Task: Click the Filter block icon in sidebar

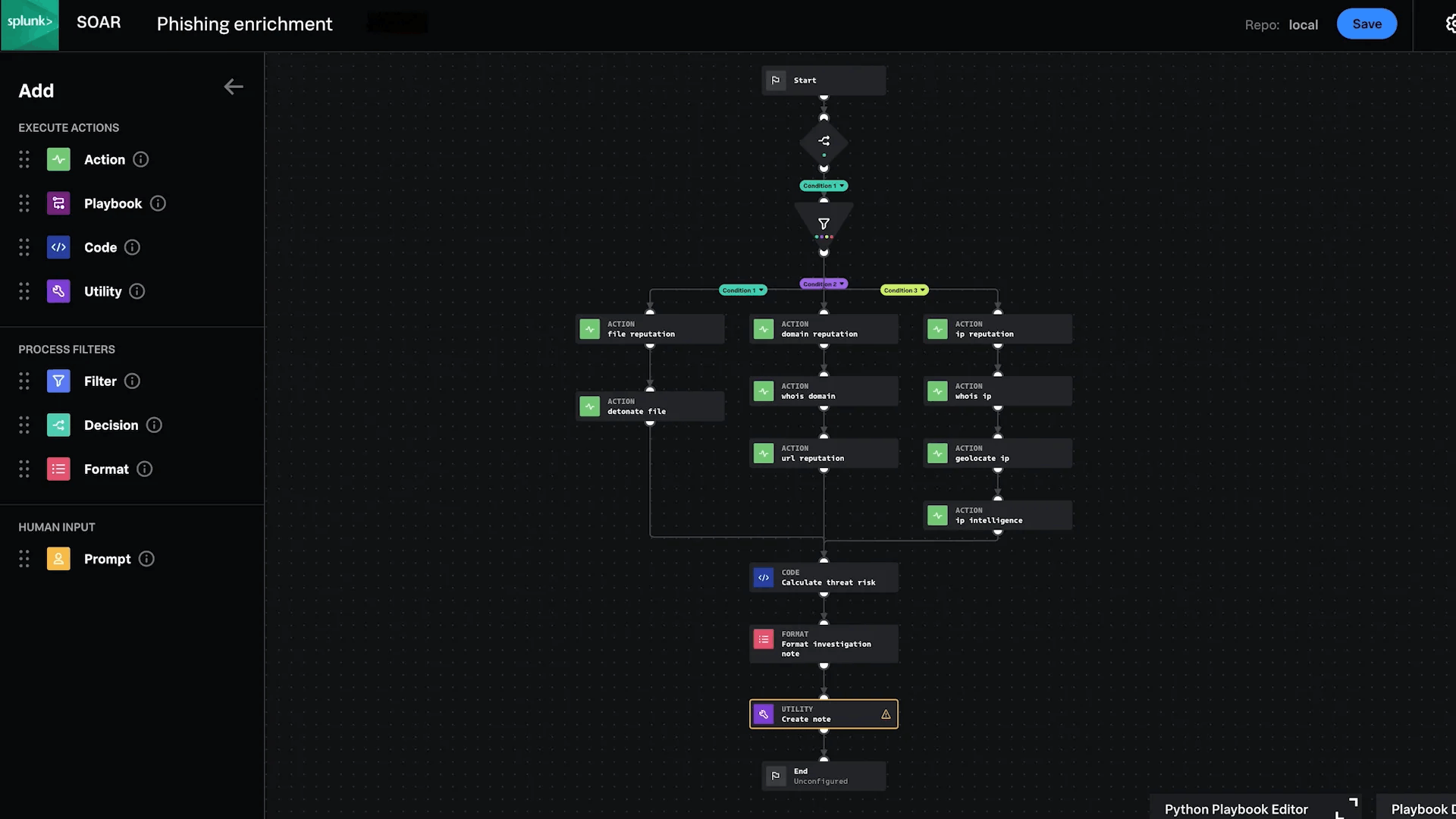Action: click(58, 381)
